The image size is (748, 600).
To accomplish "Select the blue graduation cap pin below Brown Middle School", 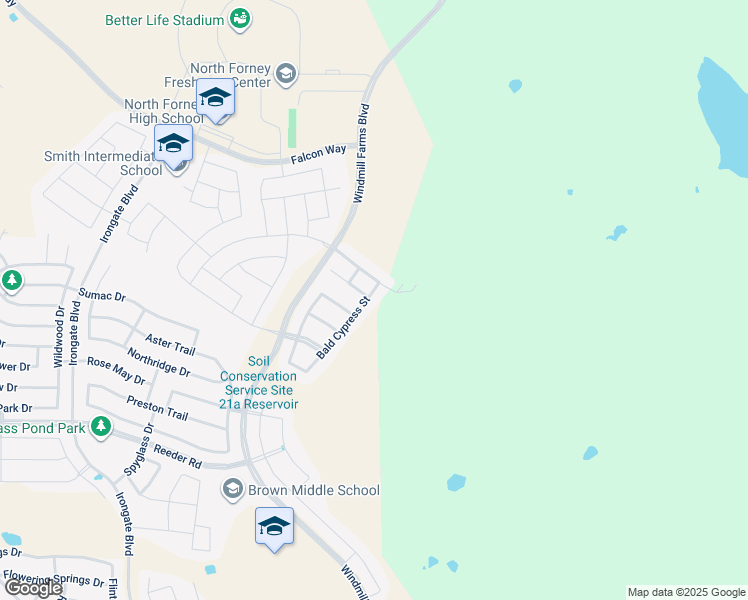I will [x=274, y=530].
